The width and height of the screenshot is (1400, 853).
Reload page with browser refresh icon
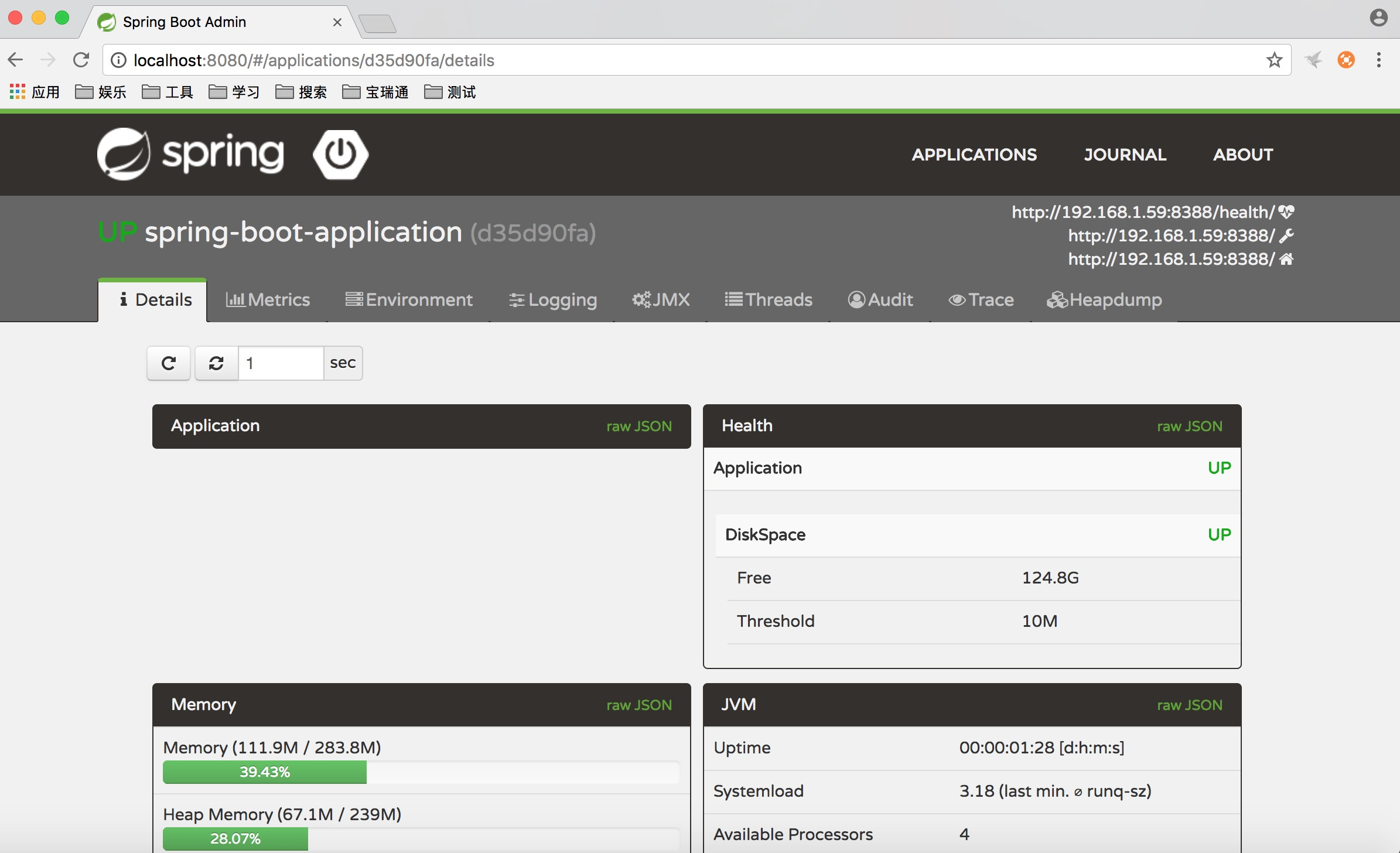(81, 60)
